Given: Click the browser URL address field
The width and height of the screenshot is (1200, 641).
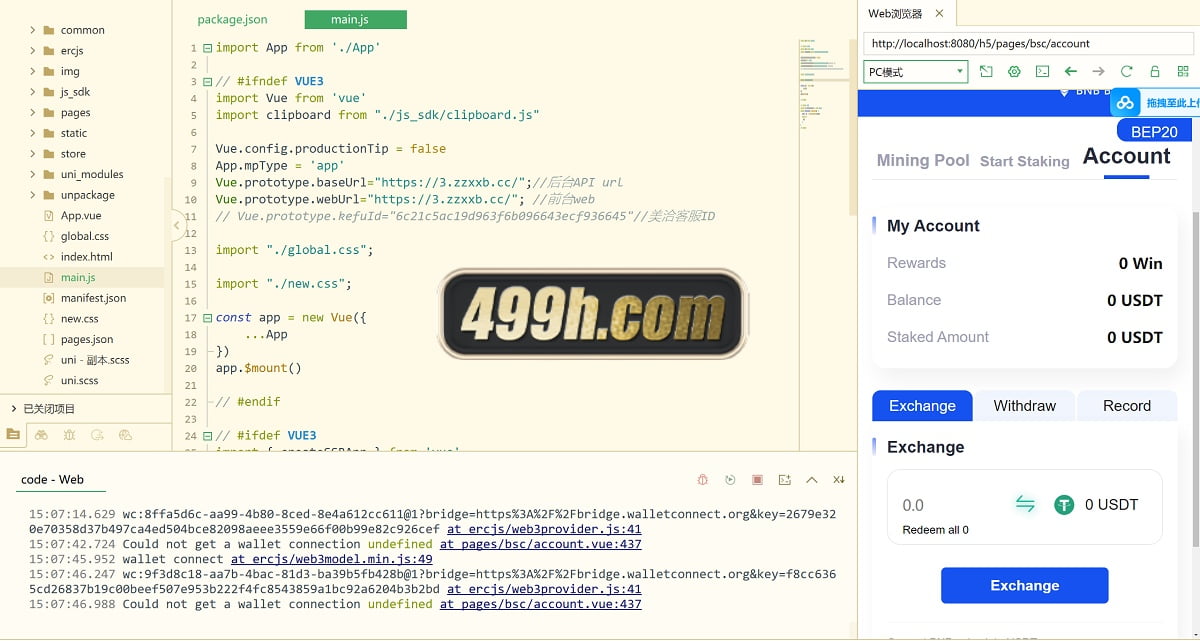Looking at the screenshot, I should pyautogui.click(x=1029, y=43).
